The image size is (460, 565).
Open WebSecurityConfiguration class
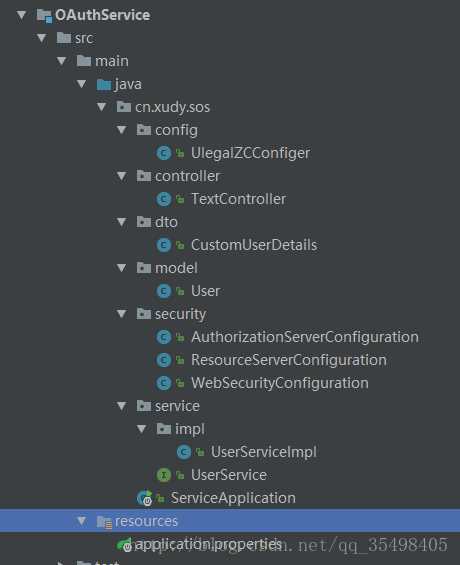pos(280,383)
